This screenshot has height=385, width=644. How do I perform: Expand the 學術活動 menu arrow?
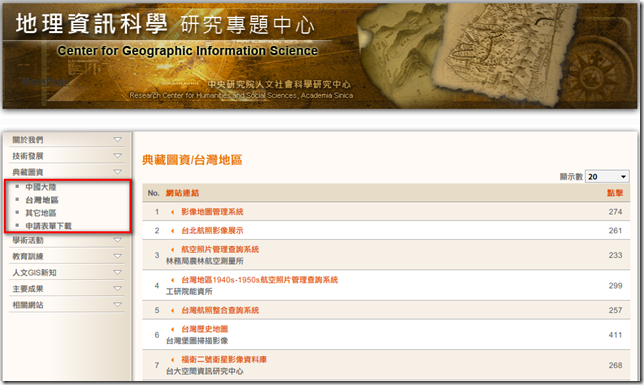tap(117, 240)
